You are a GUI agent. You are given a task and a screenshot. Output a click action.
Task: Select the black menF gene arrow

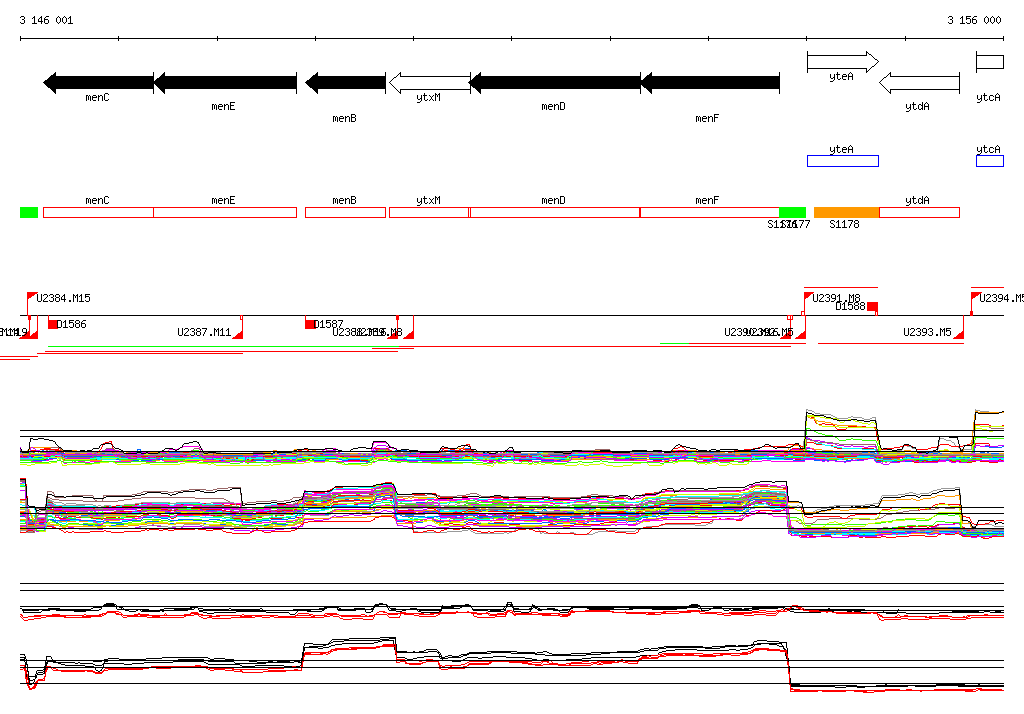(x=709, y=83)
